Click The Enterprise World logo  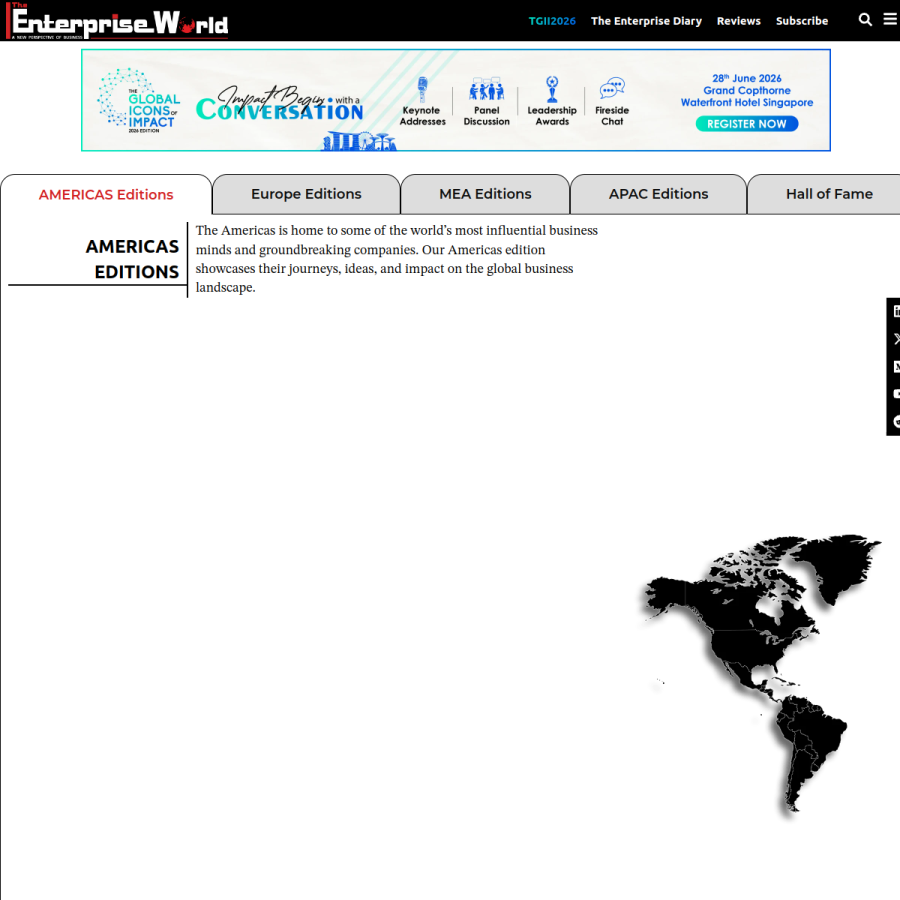point(117,21)
